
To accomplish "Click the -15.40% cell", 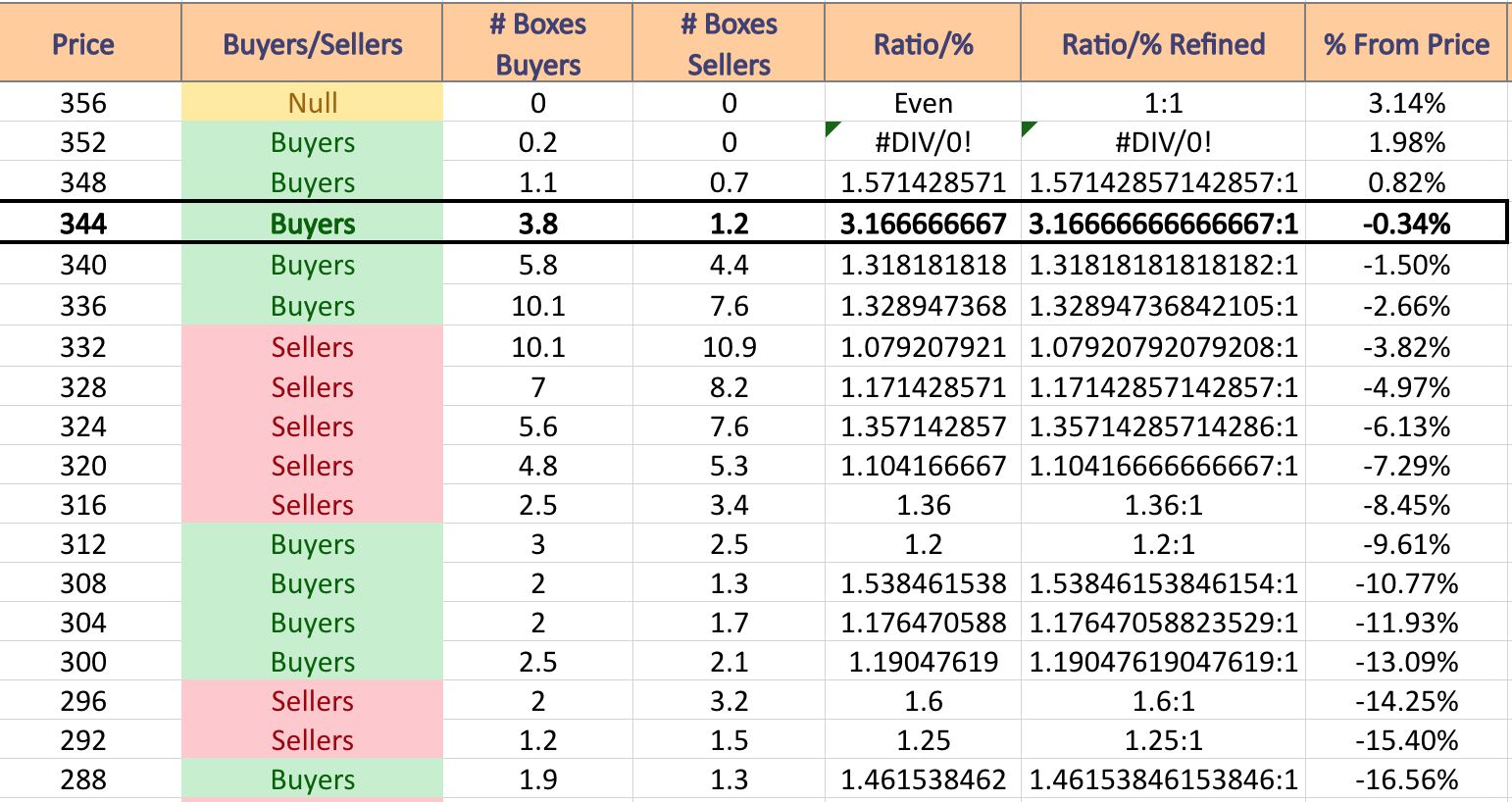I will (1406, 740).
